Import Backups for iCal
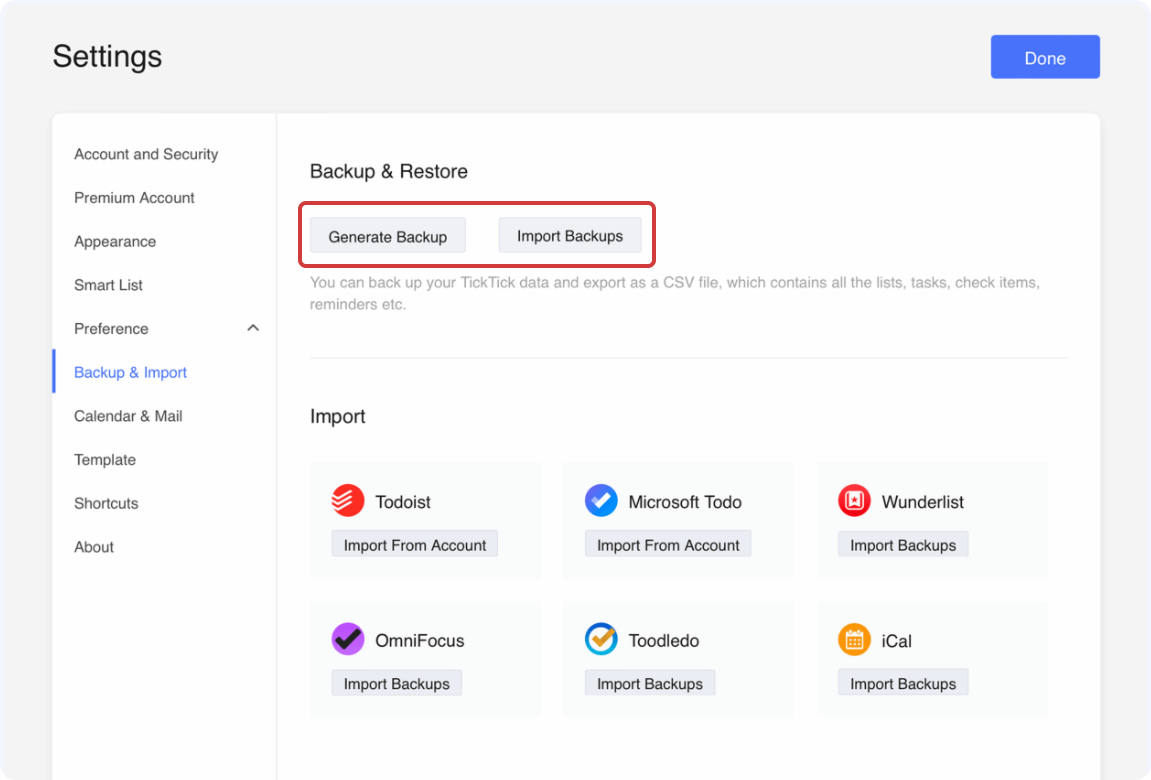1151x780 pixels. pos(902,682)
